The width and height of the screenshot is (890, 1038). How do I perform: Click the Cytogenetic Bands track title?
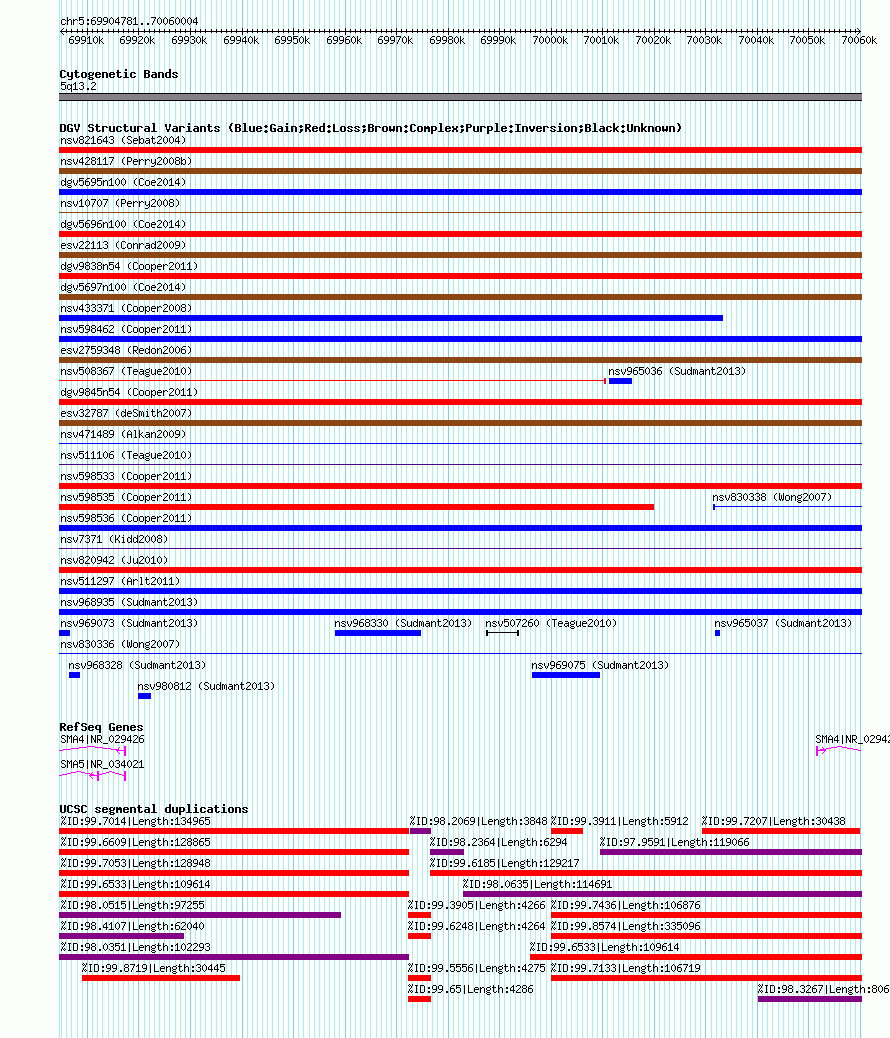click(119, 74)
